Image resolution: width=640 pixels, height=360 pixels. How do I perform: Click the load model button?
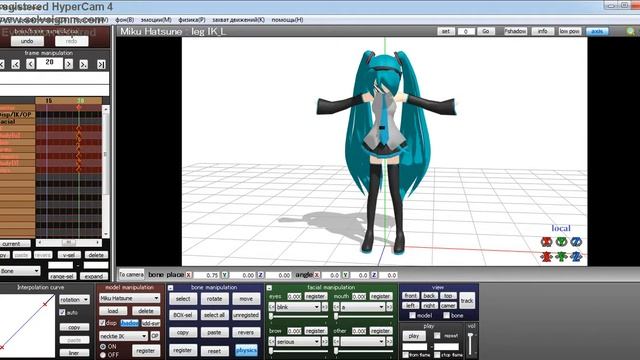113,311
